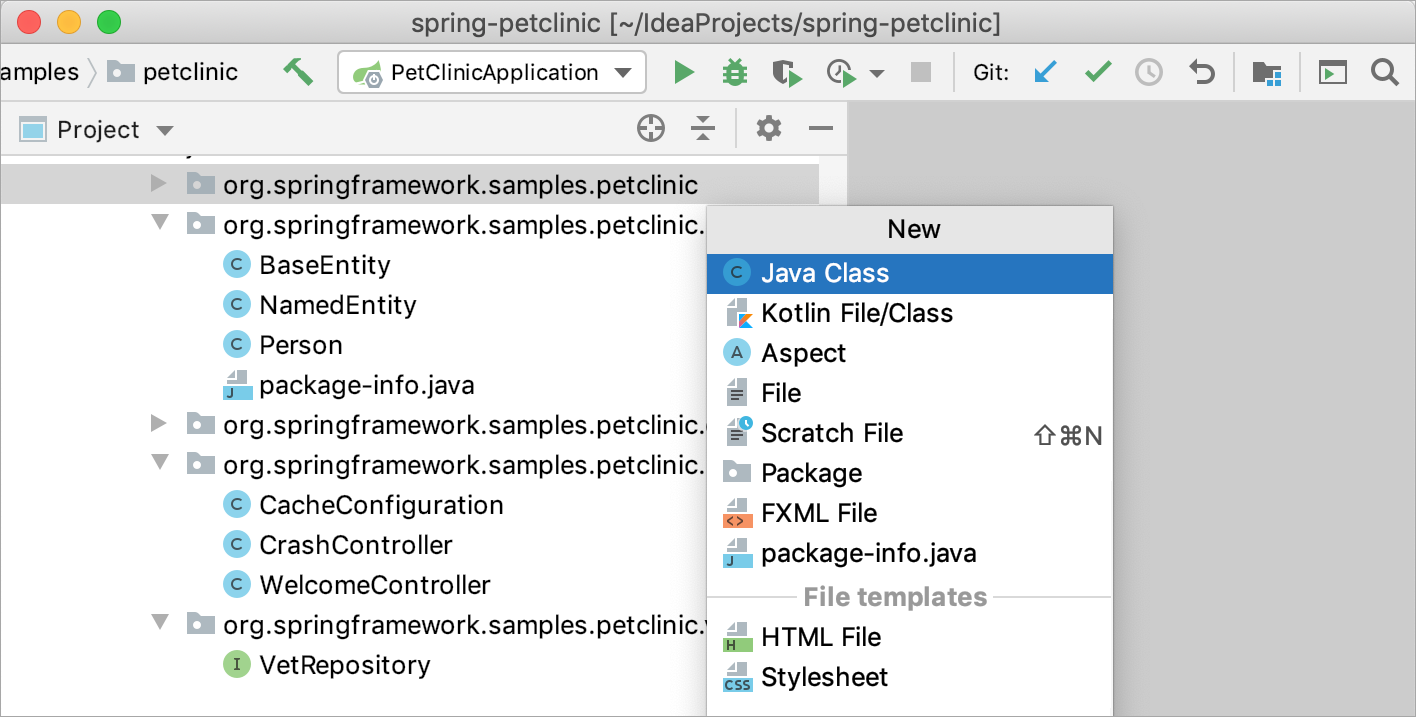This screenshot has height=717, width=1416.
Task: Click the locate/scroll from source target icon
Action: [x=651, y=128]
